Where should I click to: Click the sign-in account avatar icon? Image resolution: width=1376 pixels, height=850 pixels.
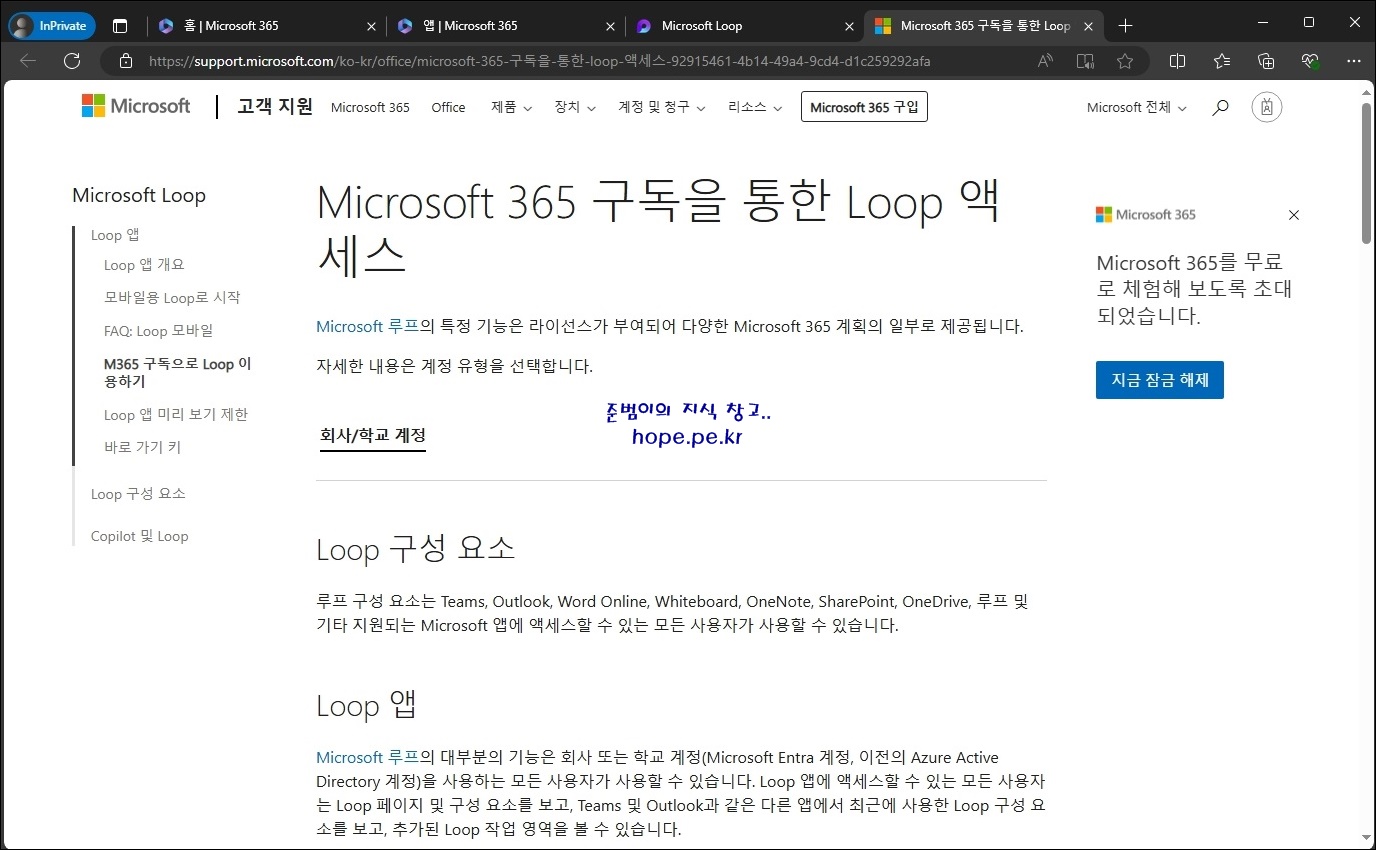tap(1267, 107)
